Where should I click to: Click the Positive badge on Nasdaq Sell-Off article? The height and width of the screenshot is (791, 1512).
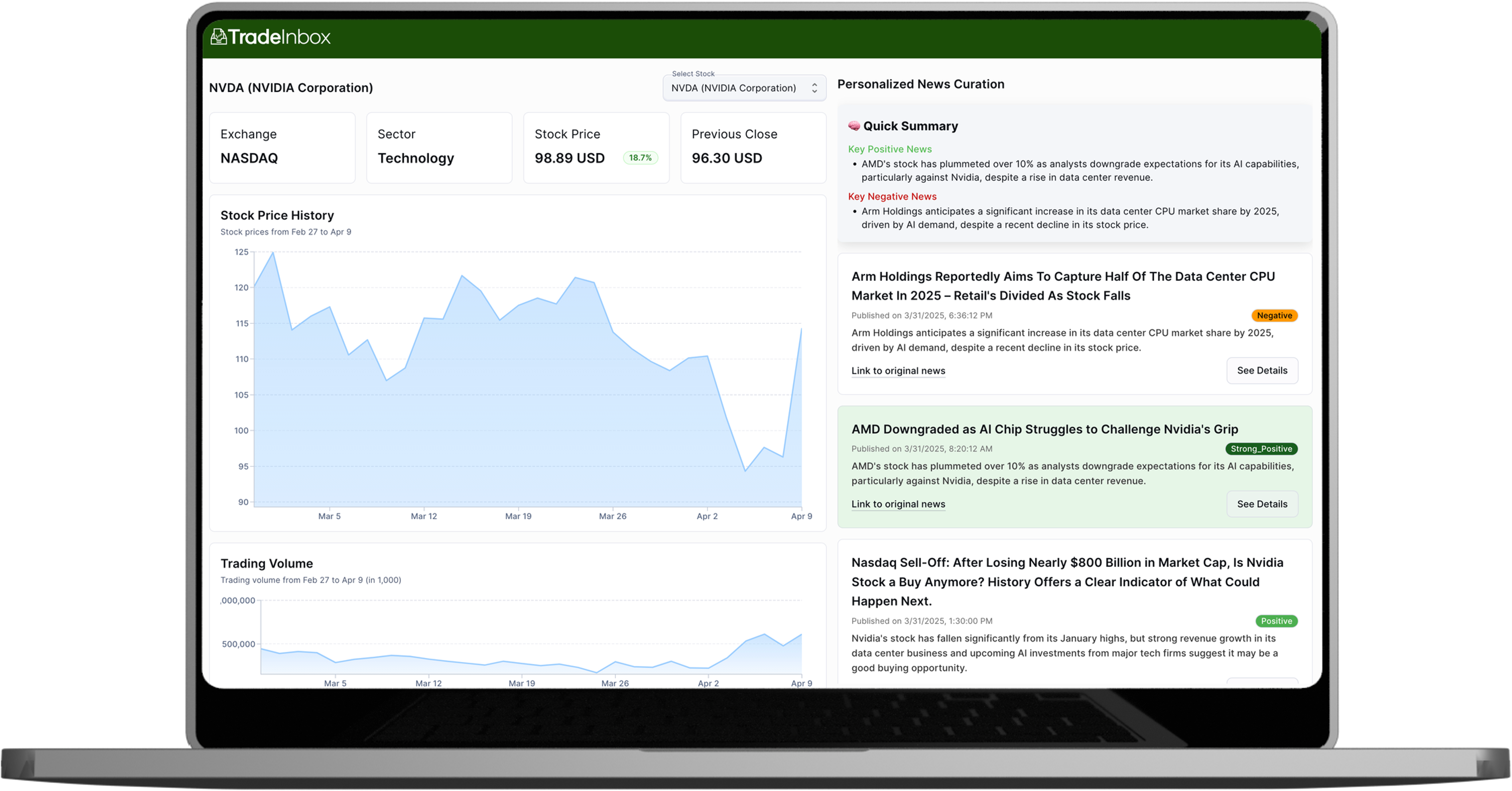coord(1277,621)
